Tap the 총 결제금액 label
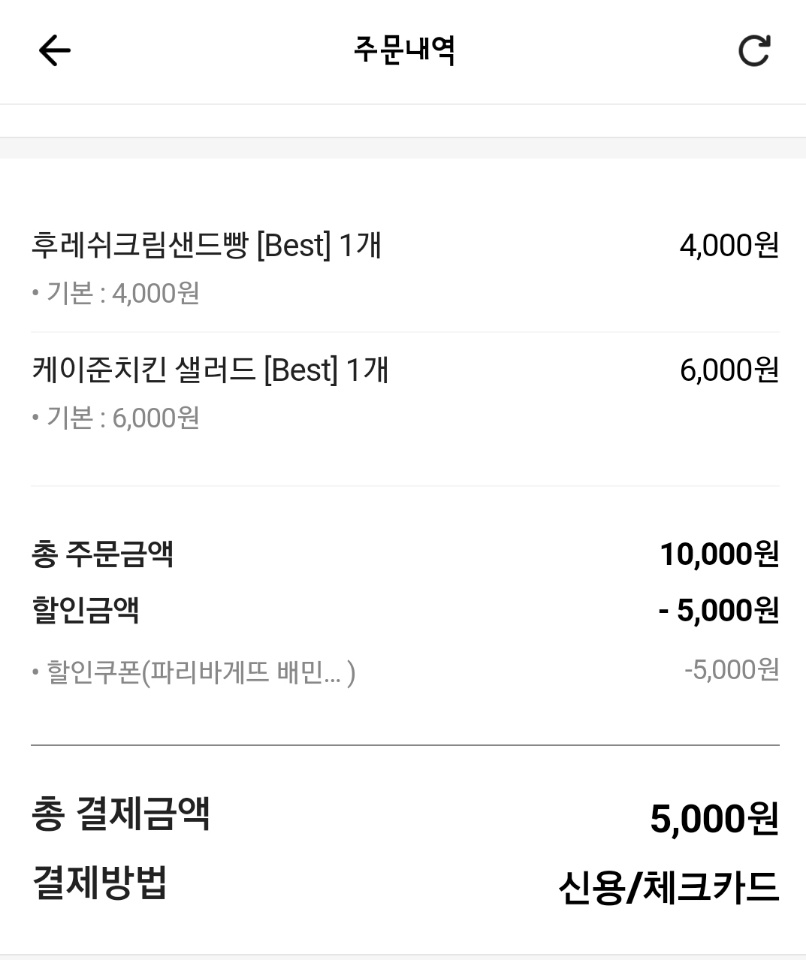 120,813
